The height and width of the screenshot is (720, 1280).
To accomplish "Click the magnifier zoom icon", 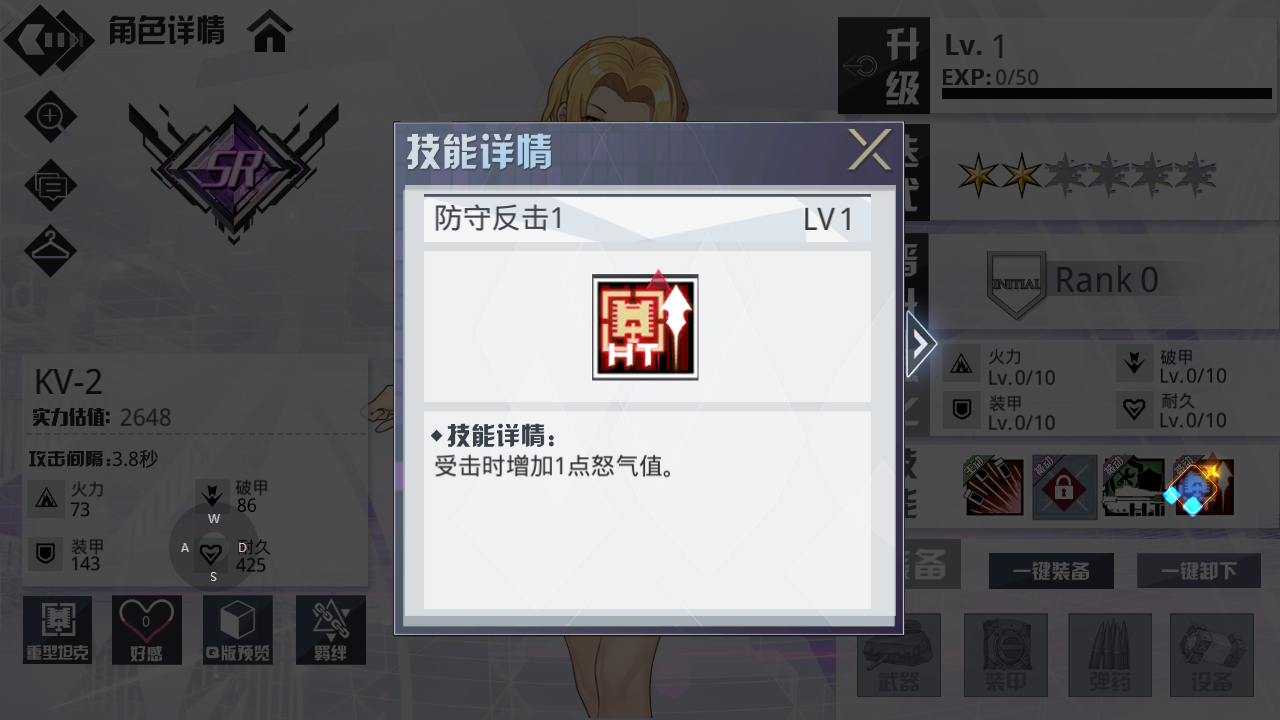I will coord(50,118).
